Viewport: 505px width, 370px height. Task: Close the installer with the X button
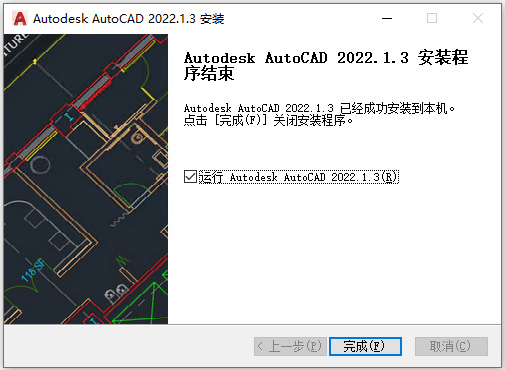coord(478,18)
